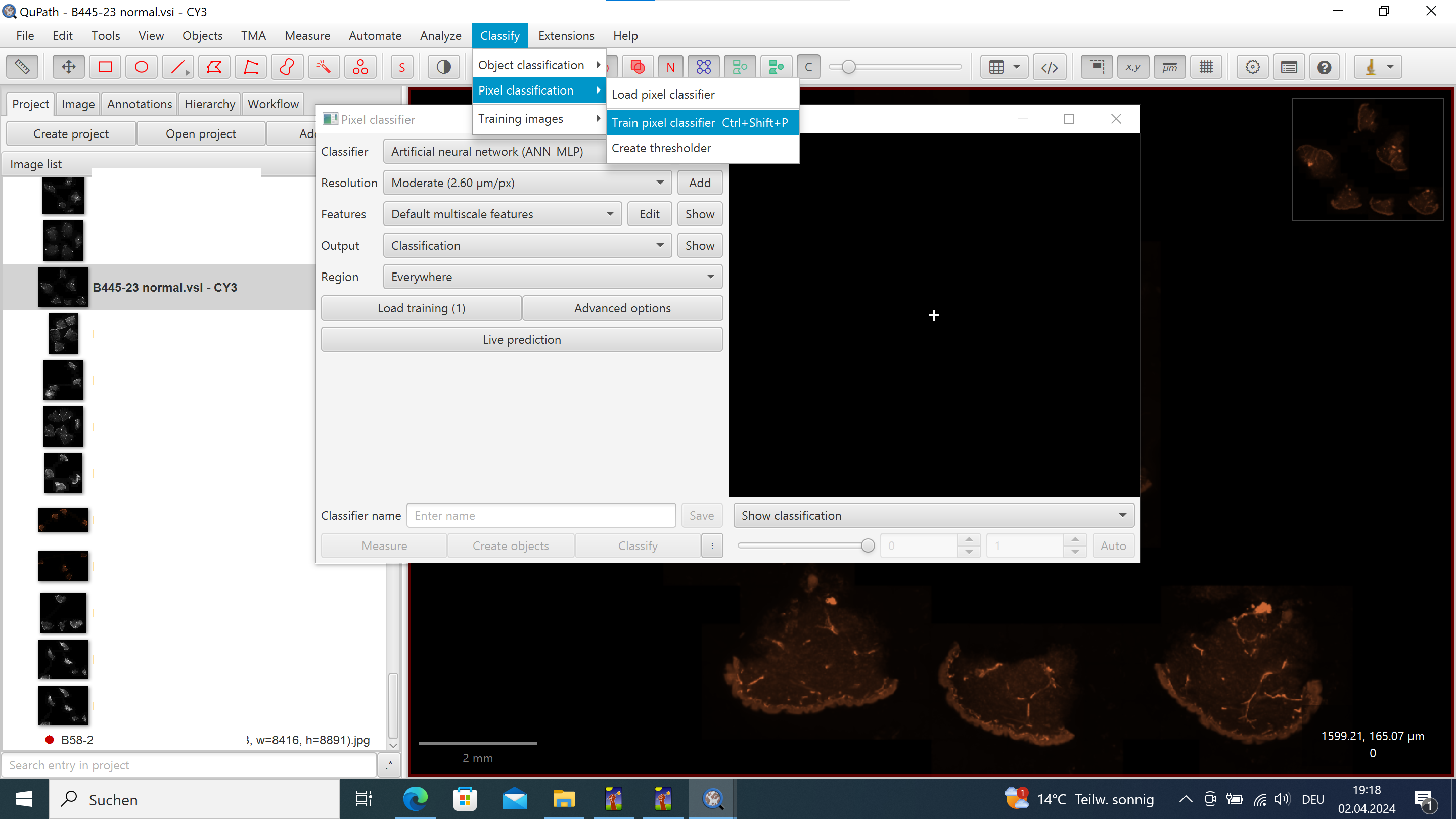Toggle the counting grid overlay
This screenshot has height=819, width=1456.
1207,66
